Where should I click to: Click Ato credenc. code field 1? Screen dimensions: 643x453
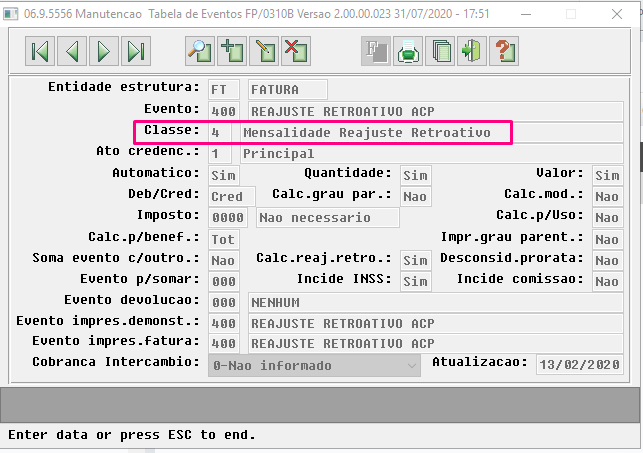(x=219, y=154)
